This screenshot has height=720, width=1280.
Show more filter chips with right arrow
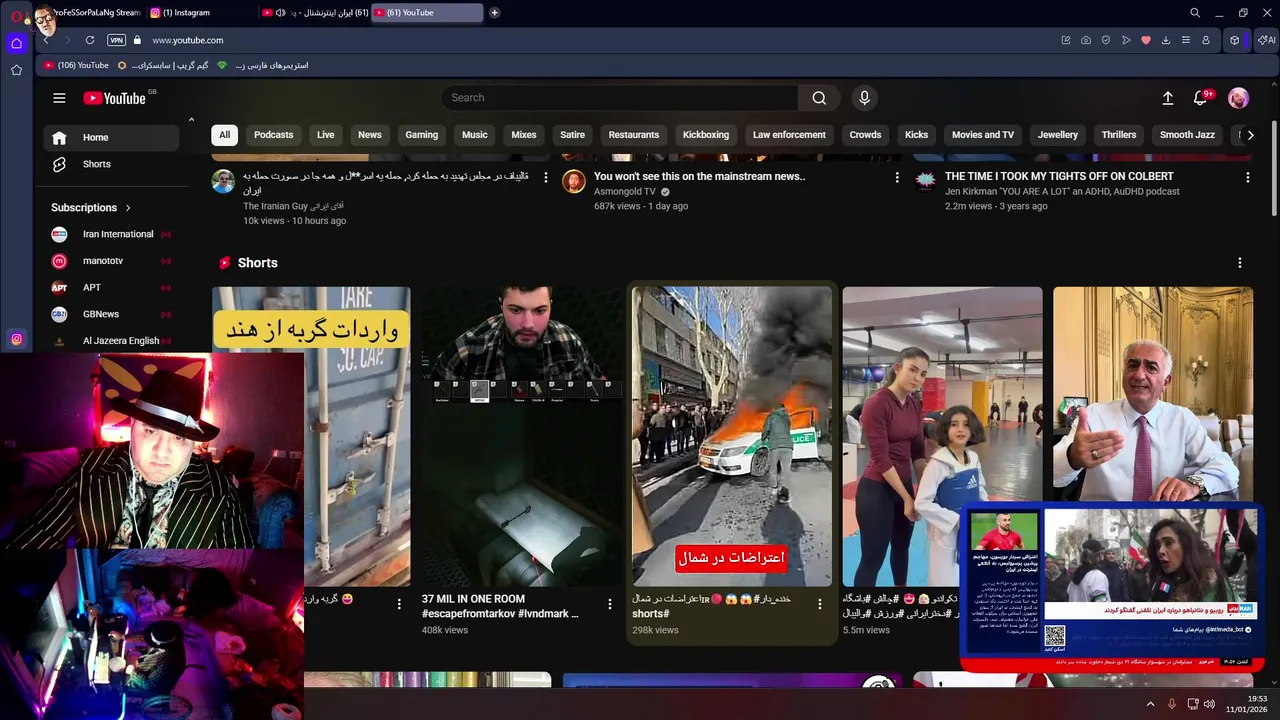(x=1250, y=135)
